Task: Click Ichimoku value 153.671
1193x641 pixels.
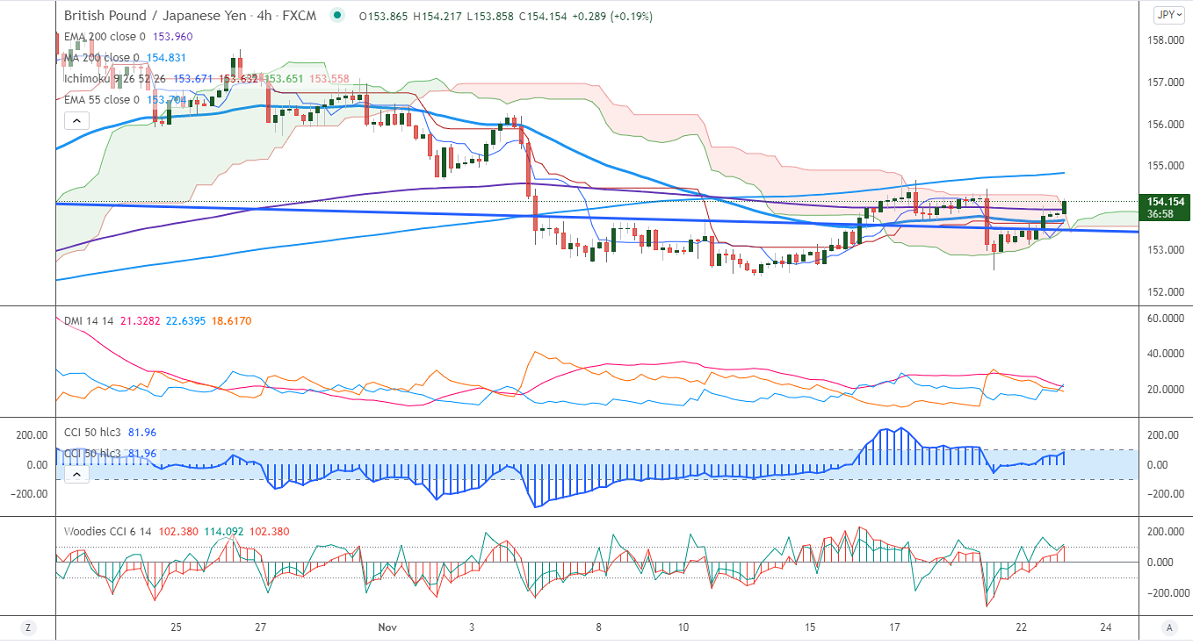Action: (193, 78)
